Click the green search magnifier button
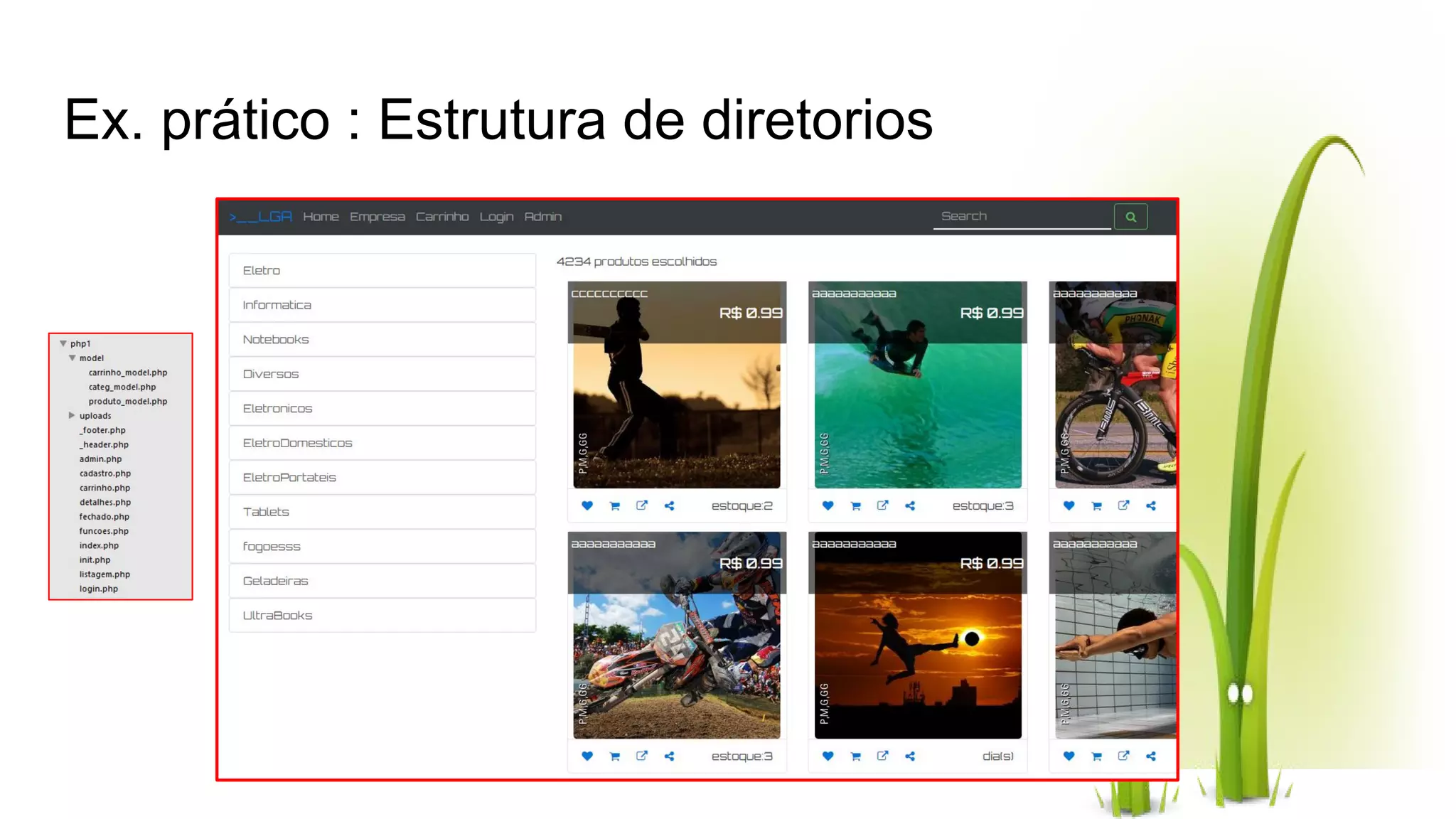The height and width of the screenshot is (819, 1456). click(x=1131, y=217)
